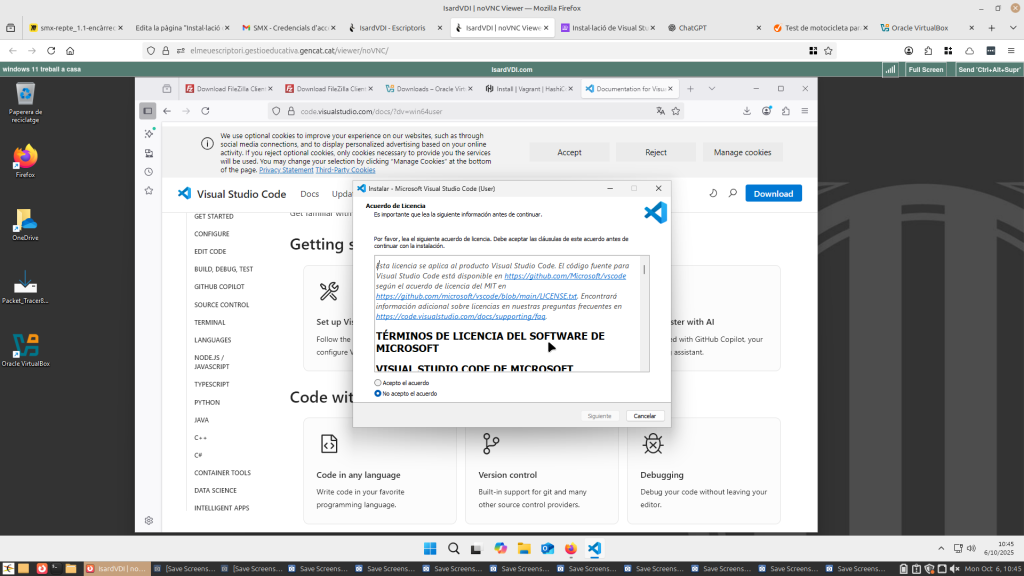Click the Windows Start button in taskbar
Screen dimensions: 1024x576
pos(430,548)
